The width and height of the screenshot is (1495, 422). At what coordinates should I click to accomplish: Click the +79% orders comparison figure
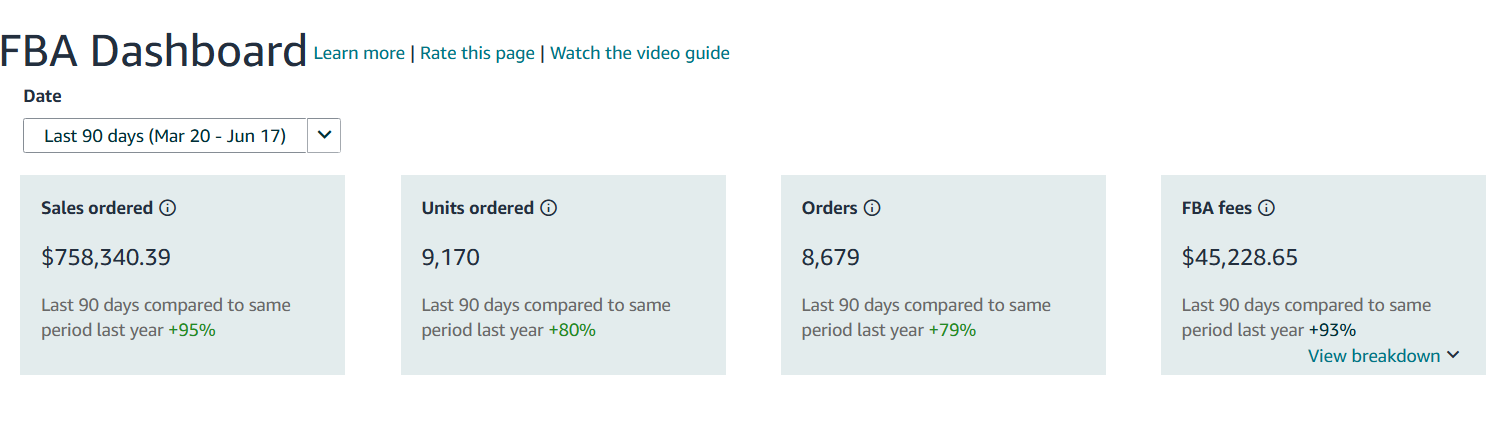952,330
